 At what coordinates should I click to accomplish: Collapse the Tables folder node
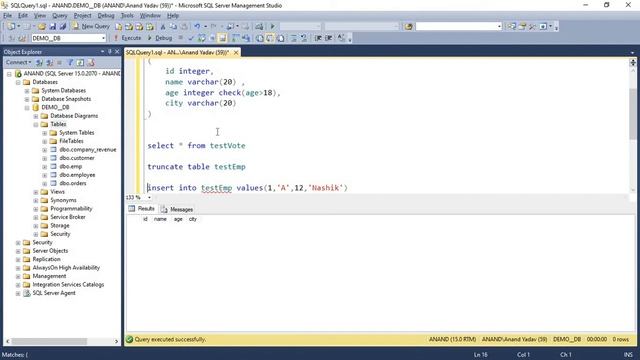point(36,124)
